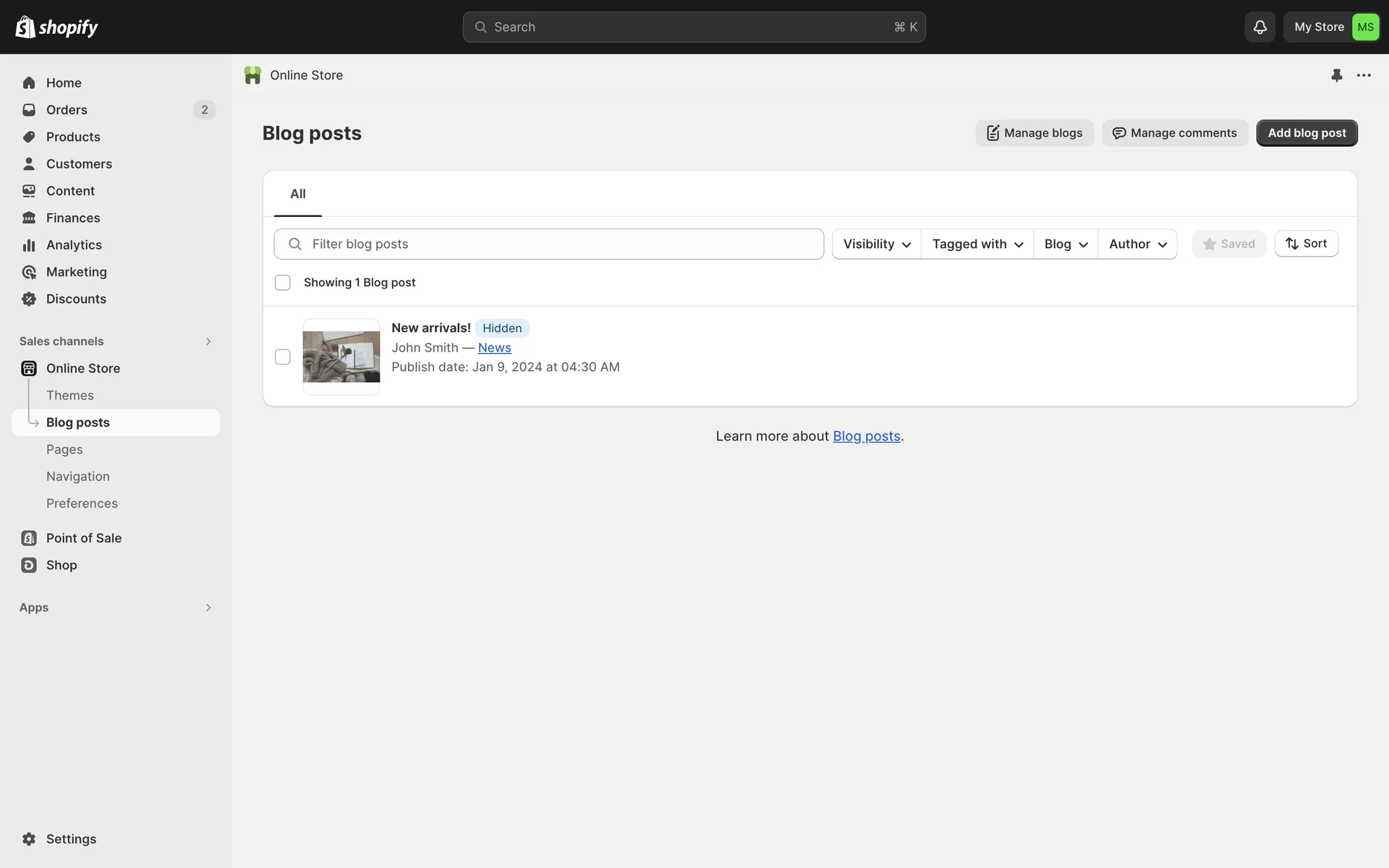
Task: Expand the Tagged with filter
Action: point(977,244)
